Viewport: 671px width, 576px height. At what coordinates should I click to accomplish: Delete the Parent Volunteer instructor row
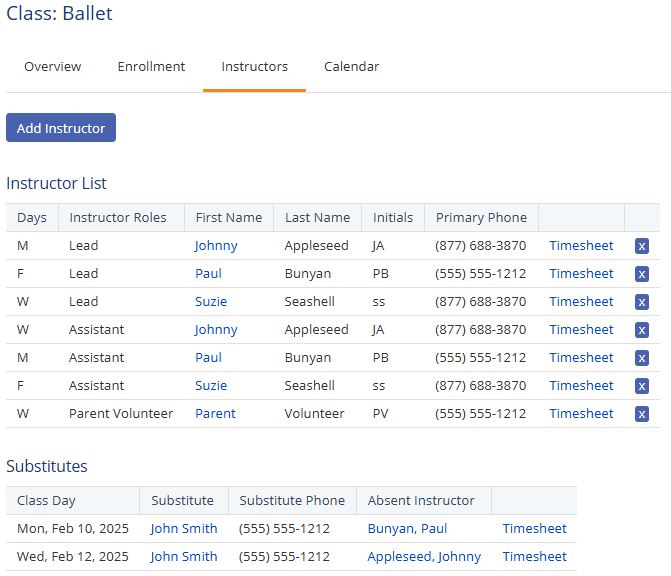point(642,414)
